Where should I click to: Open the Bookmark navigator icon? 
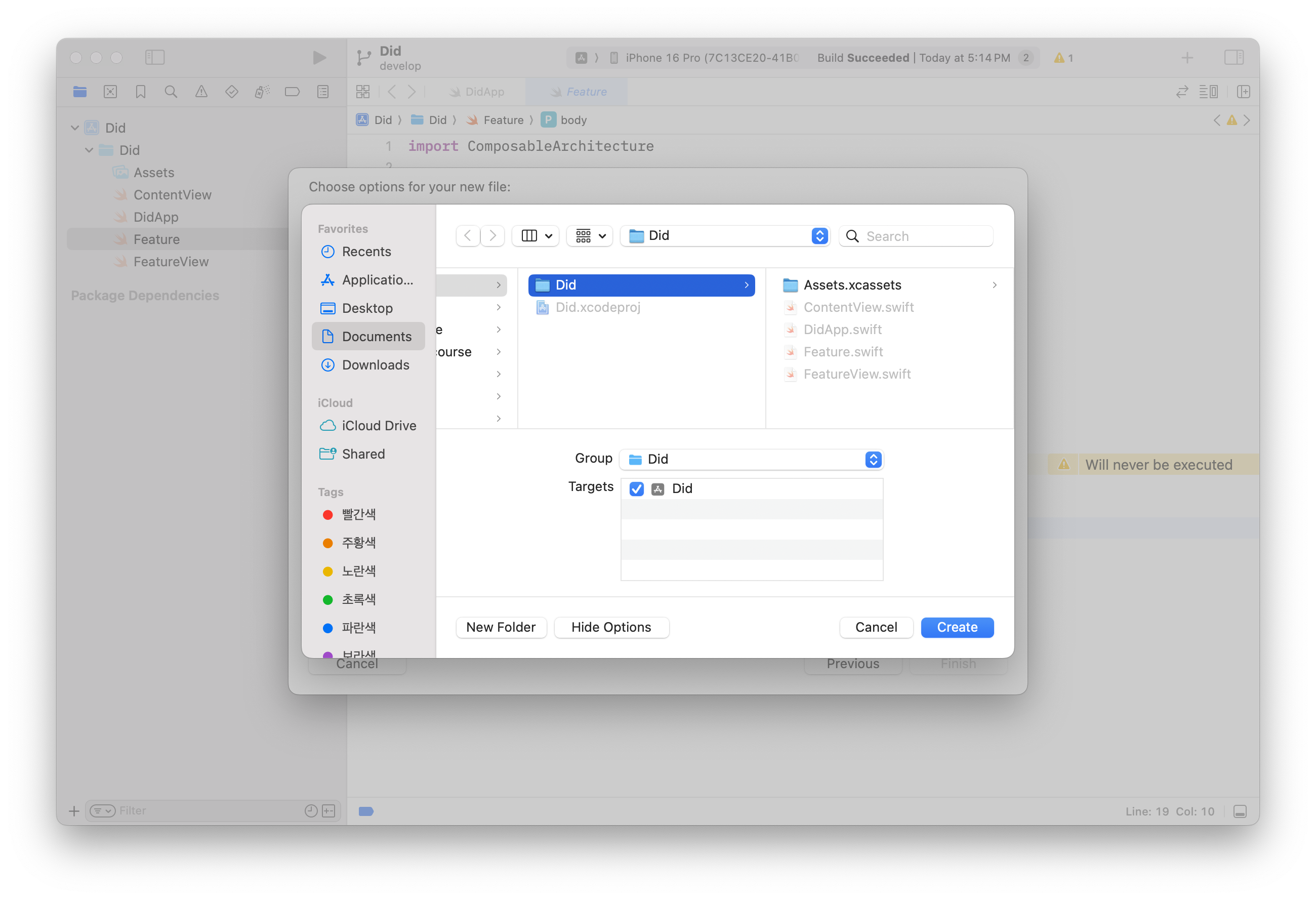(x=140, y=92)
